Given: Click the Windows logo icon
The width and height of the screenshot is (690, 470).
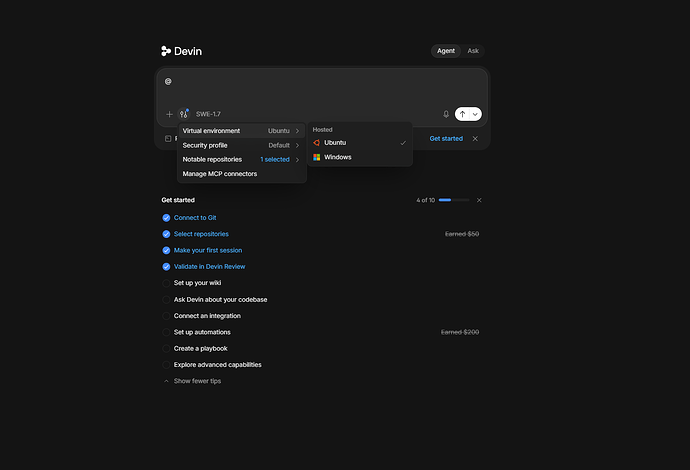Looking at the screenshot, I should 316,157.
